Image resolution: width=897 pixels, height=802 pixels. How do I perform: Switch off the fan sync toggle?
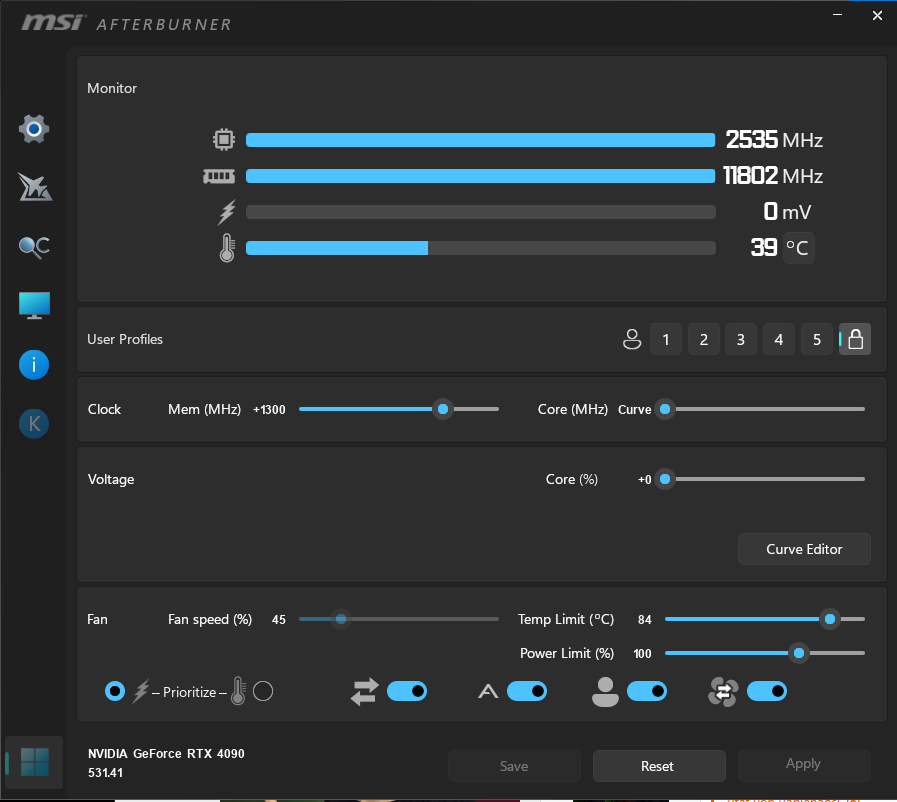767,691
